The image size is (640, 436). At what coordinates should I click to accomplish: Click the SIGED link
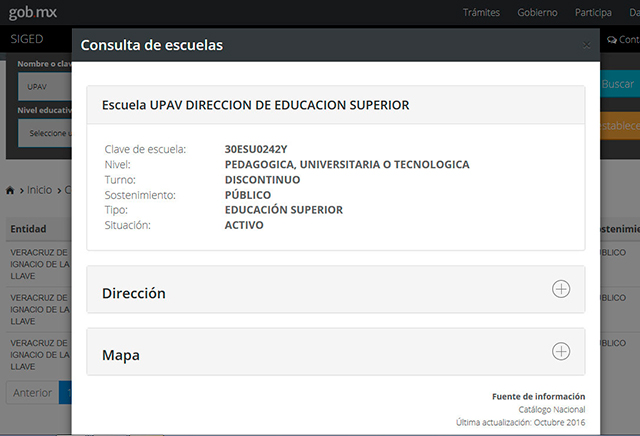pos(26,39)
